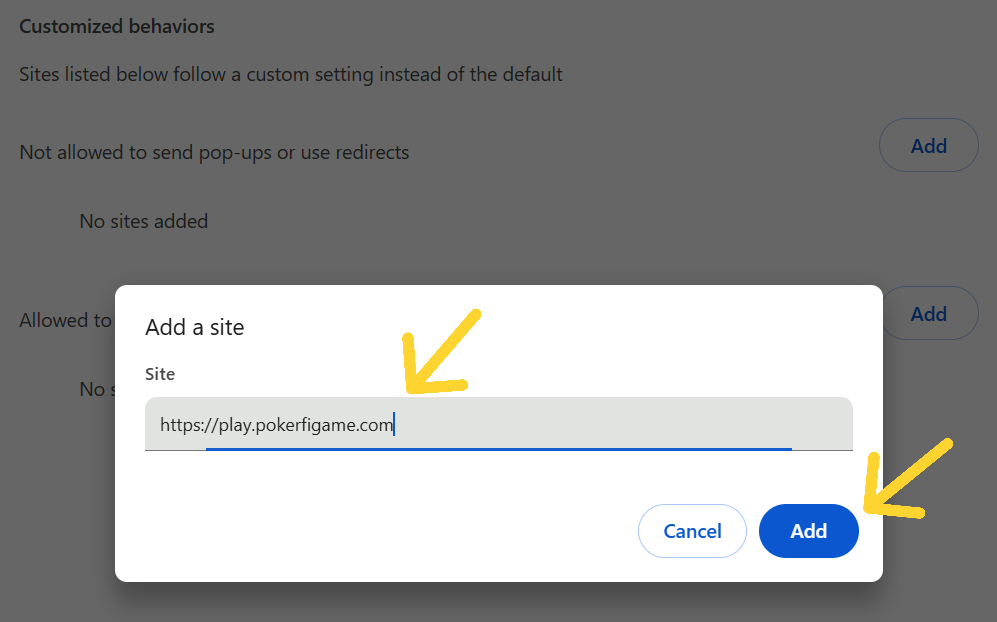The width and height of the screenshot is (997, 622).
Task: Click the Site field label
Action: coord(160,374)
